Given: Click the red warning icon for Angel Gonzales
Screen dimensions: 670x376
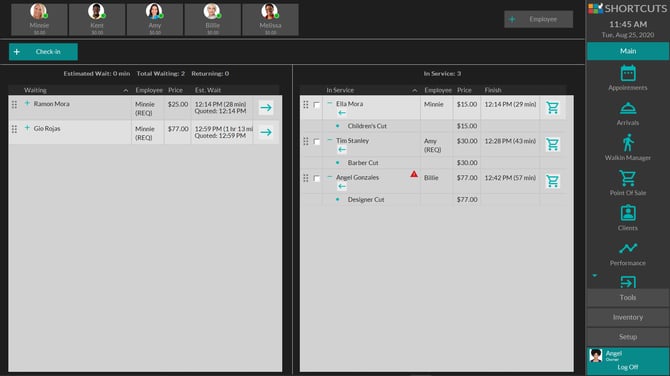Looking at the screenshot, I should point(414,174).
